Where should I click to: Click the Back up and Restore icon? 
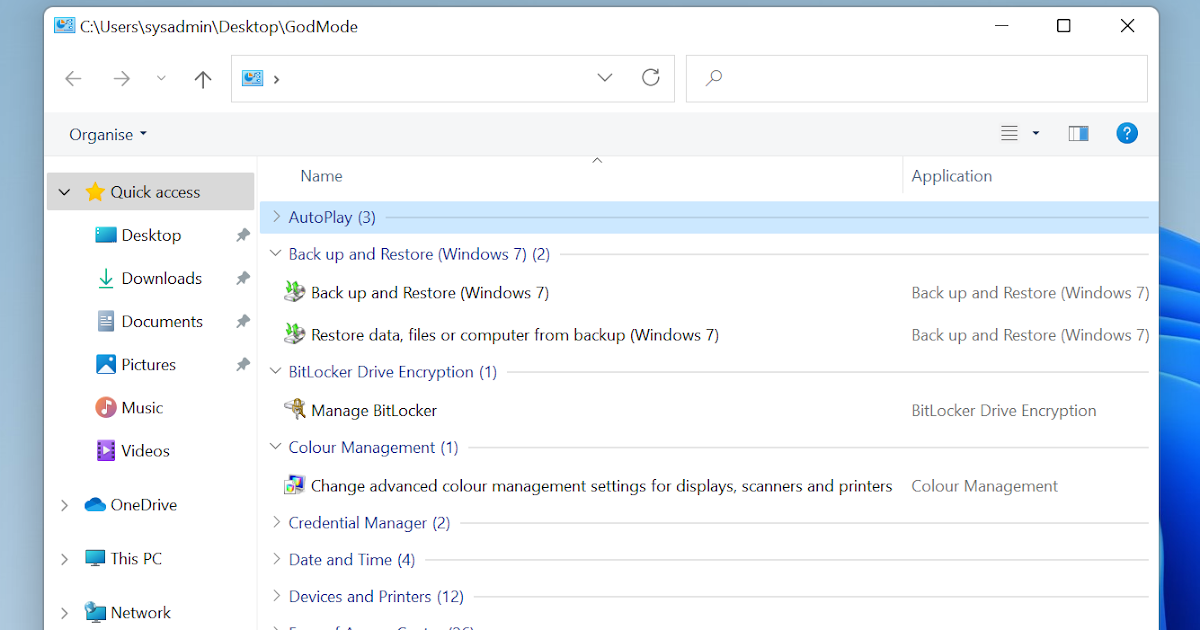[x=293, y=292]
